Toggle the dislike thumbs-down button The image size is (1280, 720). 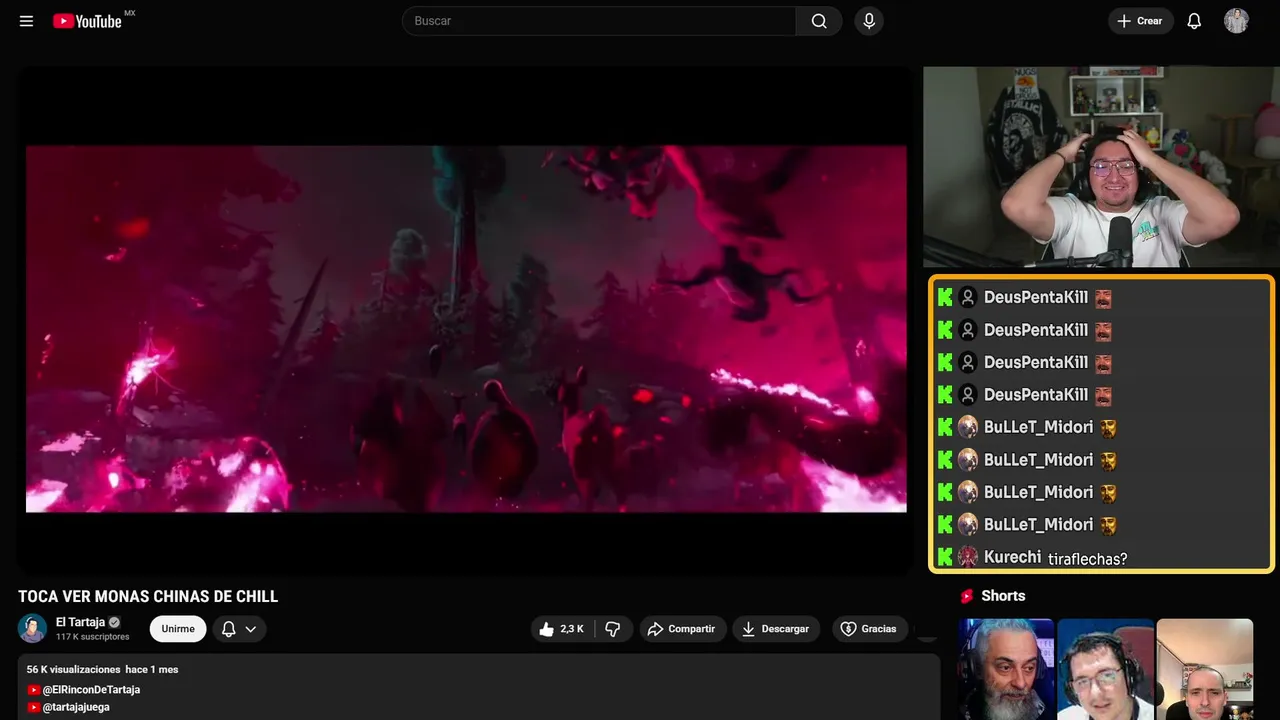pyautogui.click(x=613, y=629)
